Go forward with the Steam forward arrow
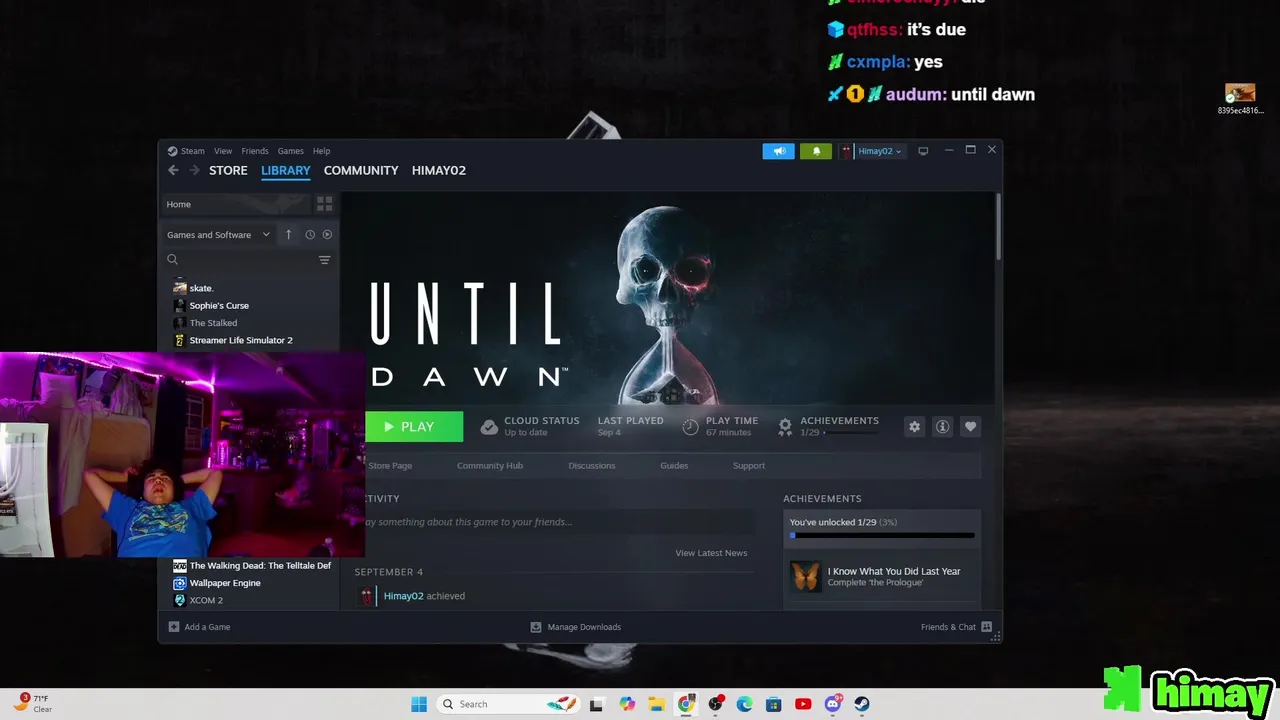 194,170
